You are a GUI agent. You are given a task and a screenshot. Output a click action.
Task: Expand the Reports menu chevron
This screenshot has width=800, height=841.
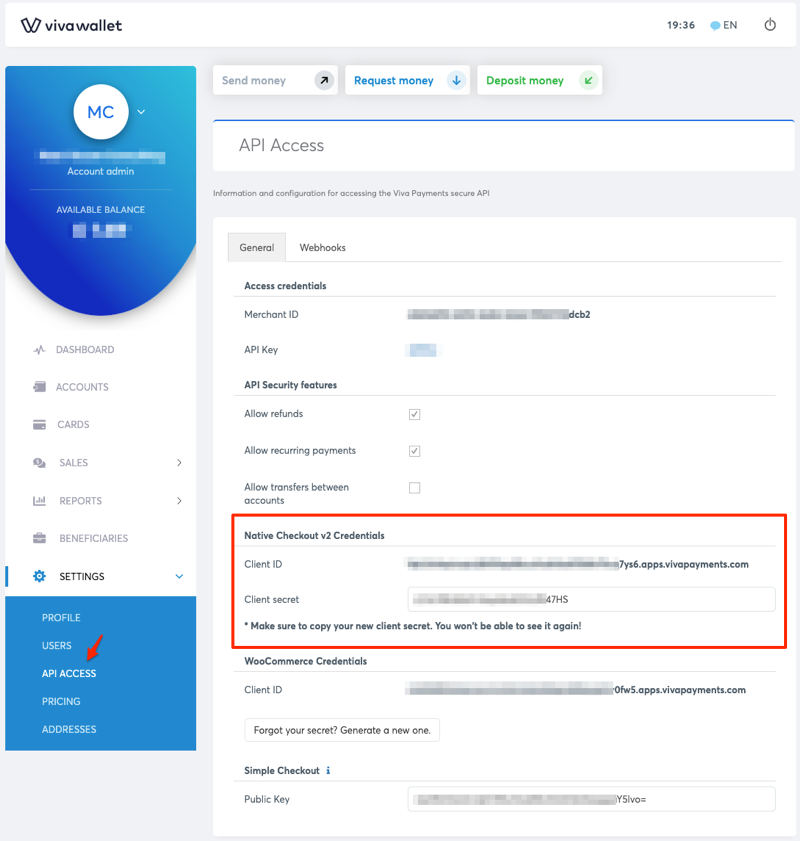coord(180,500)
